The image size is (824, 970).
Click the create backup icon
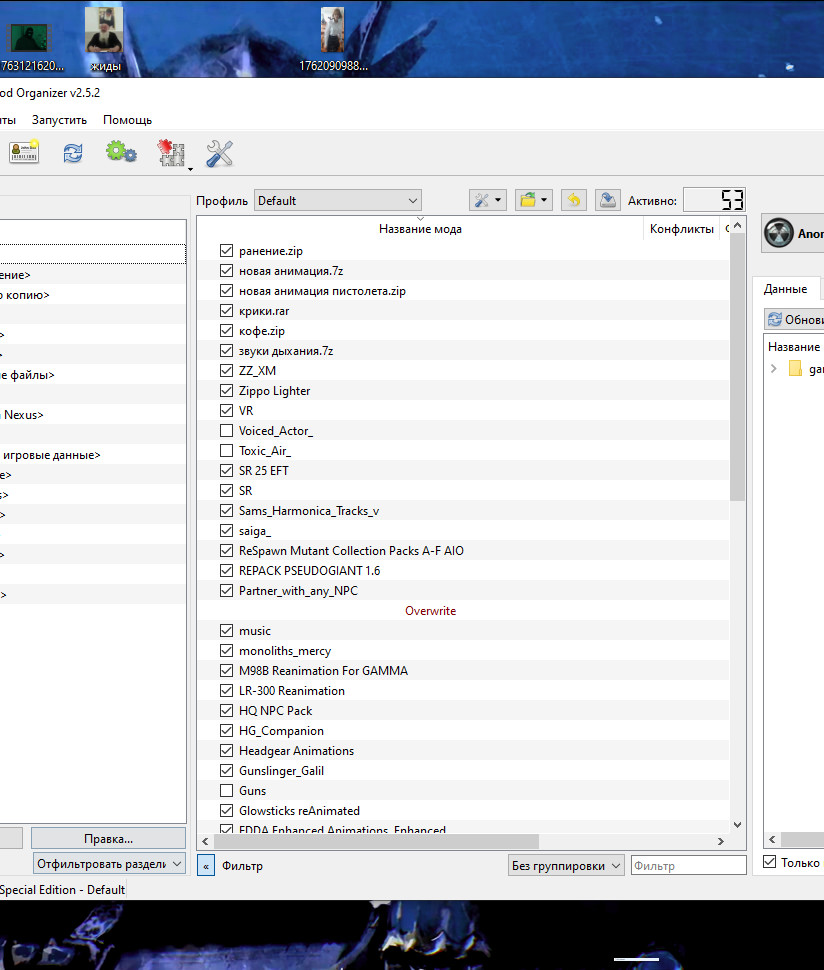[x=607, y=200]
